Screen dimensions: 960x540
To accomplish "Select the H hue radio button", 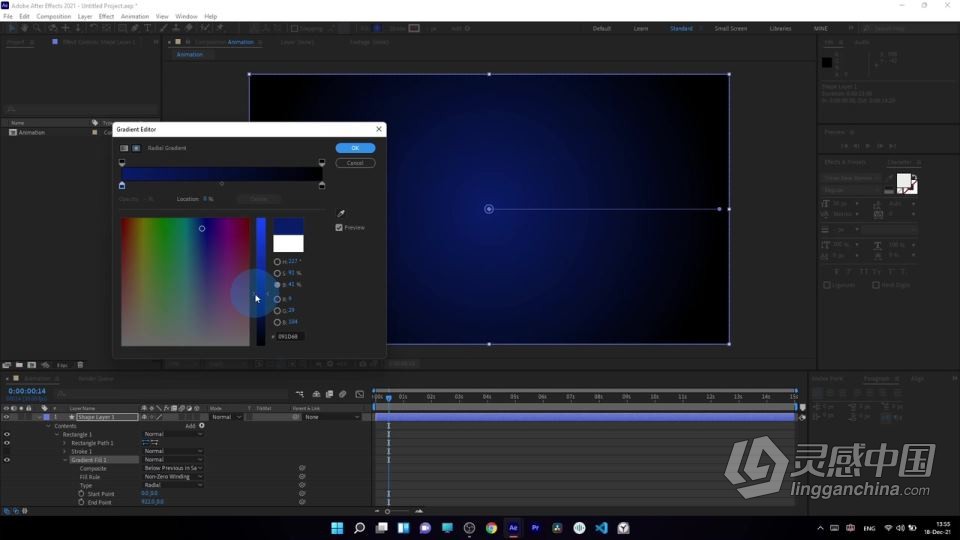I will tap(277, 262).
